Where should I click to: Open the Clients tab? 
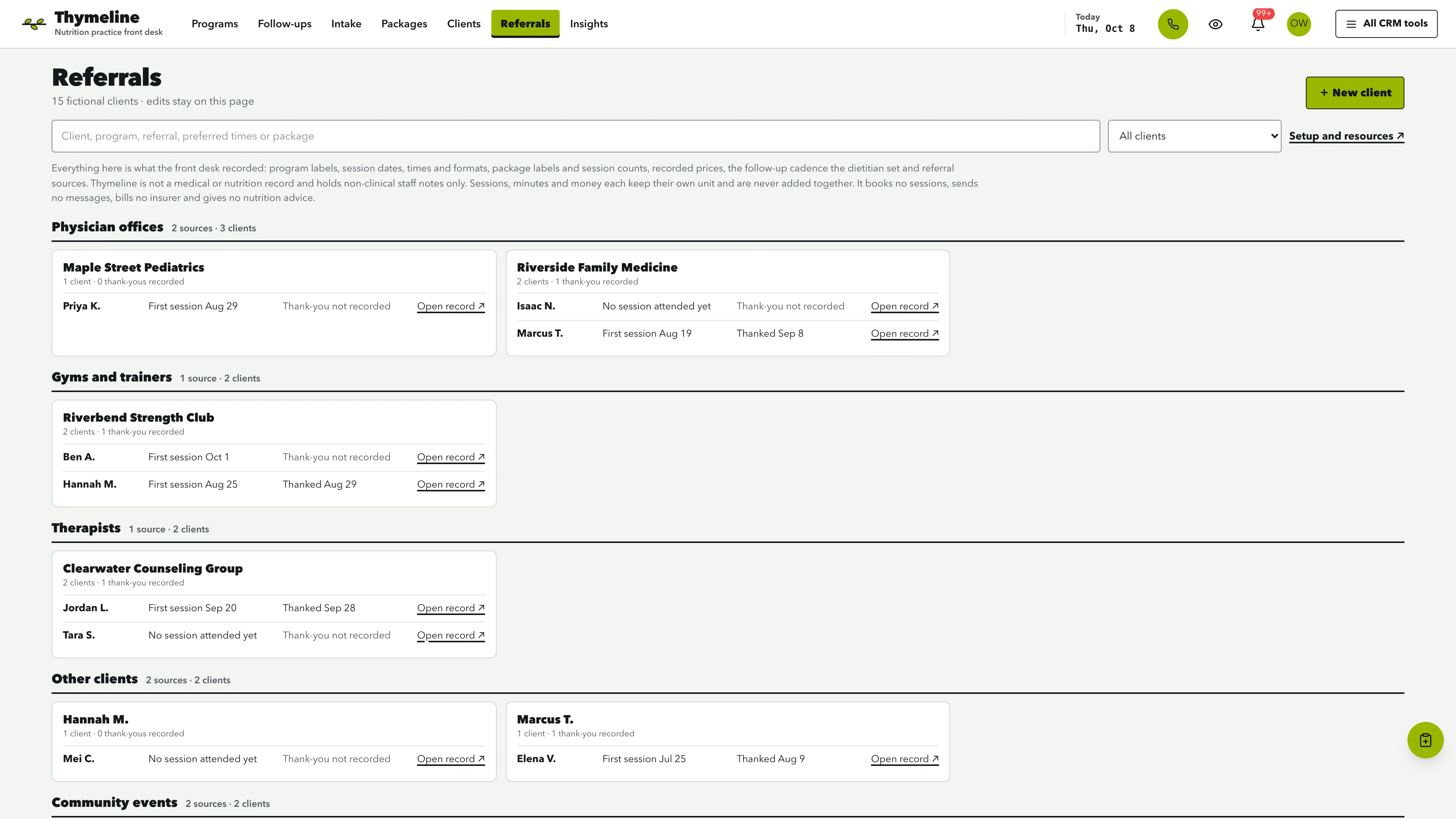click(463, 24)
